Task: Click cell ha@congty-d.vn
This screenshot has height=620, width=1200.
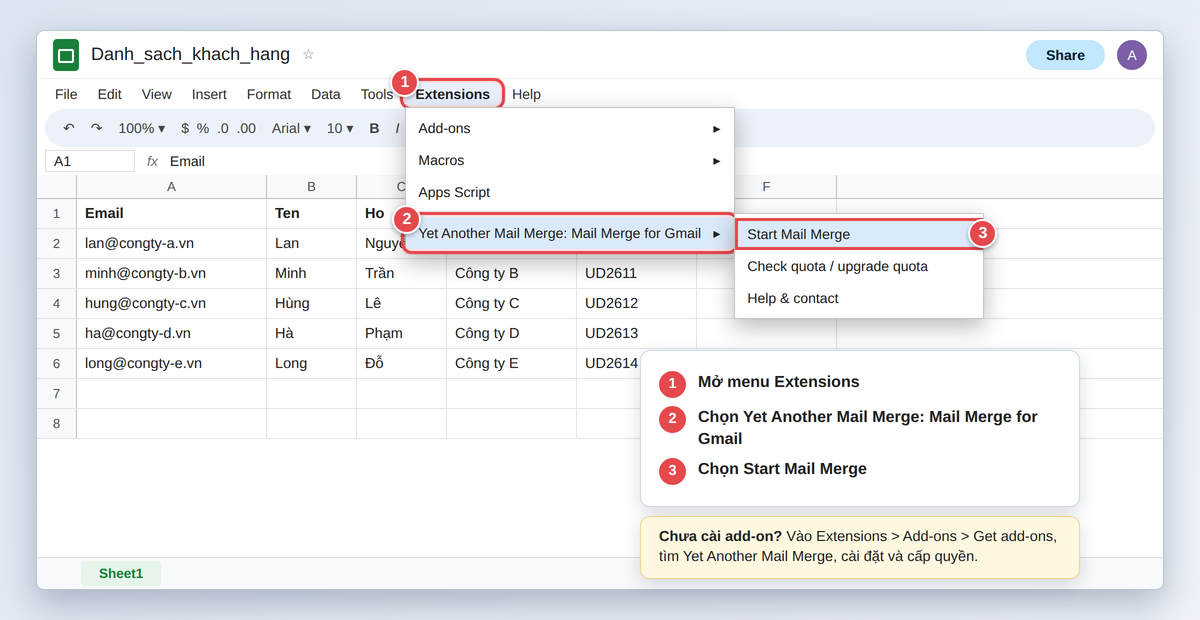Action: click(172, 333)
